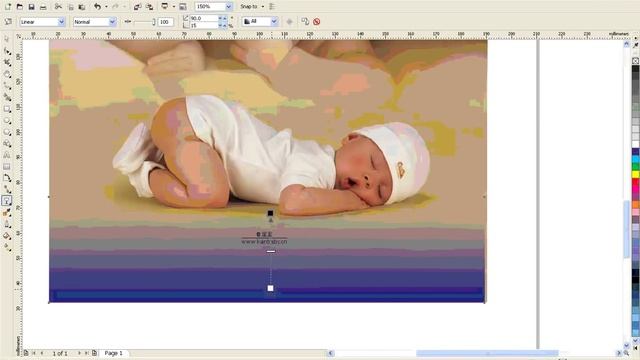Select the Zoom tool in the toolbox
This screenshot has width=640, height=360.
7,74
